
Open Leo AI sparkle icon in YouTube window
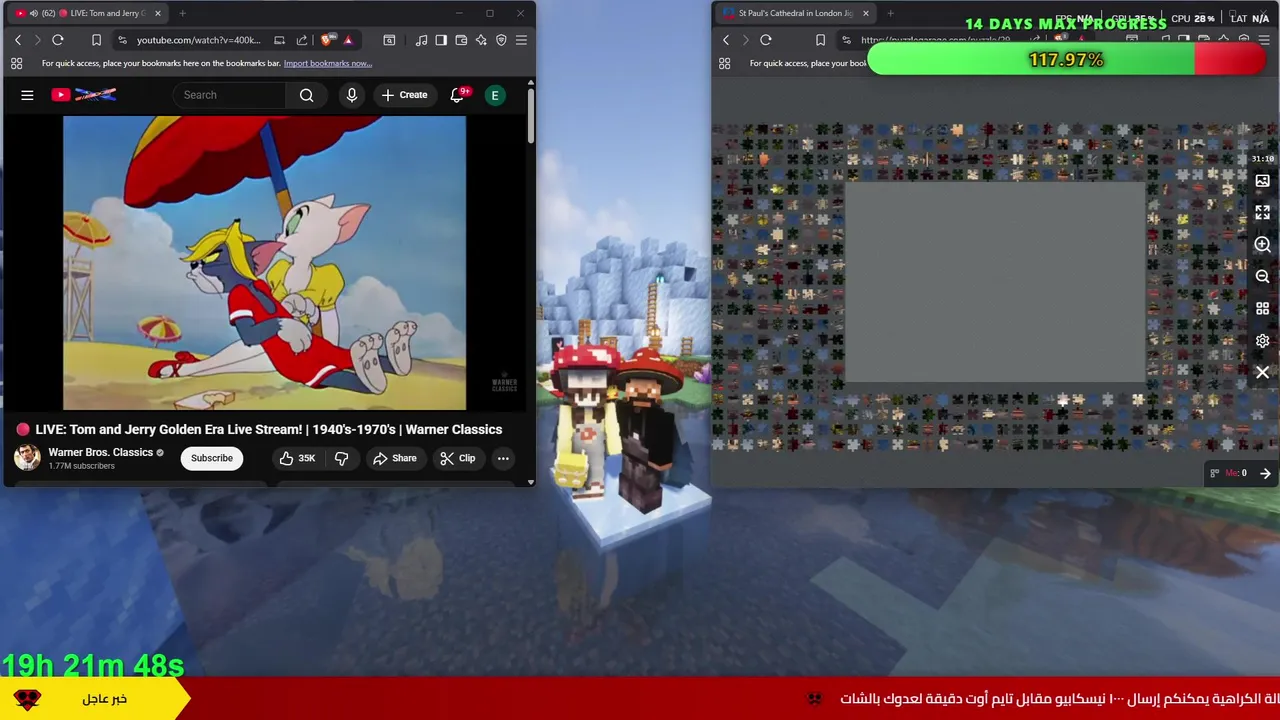coord(481,40)
